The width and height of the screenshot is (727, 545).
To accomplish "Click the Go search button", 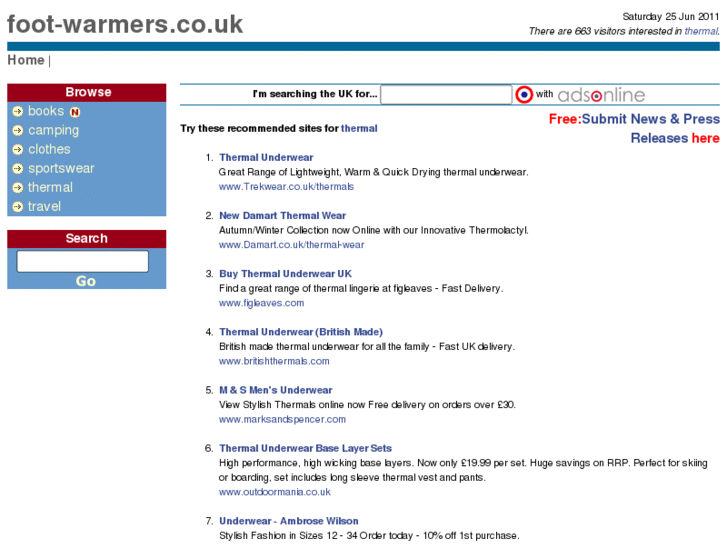I will point(86,281).
